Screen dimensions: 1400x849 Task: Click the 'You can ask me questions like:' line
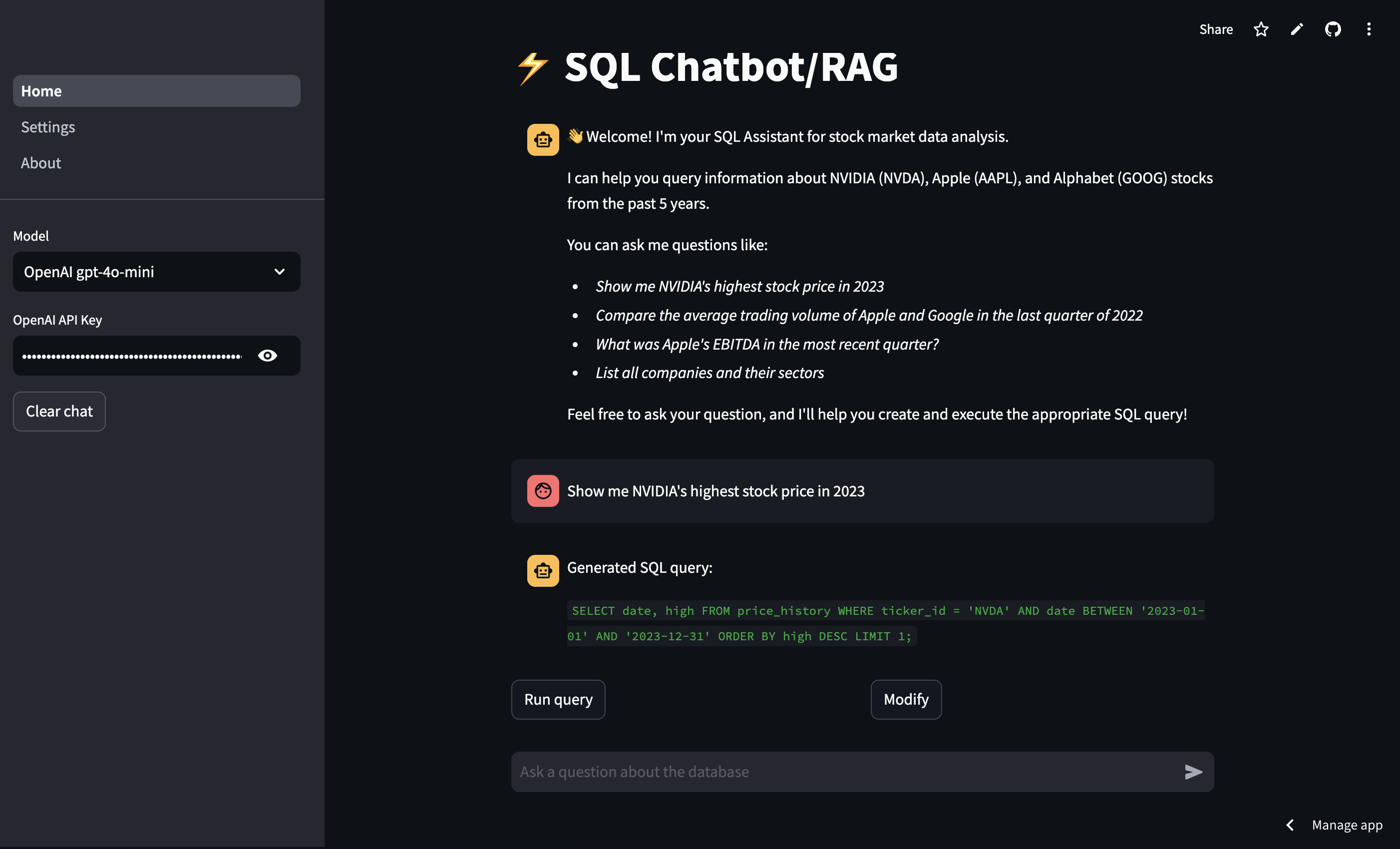pyautogui.click(x=667, y=245)
